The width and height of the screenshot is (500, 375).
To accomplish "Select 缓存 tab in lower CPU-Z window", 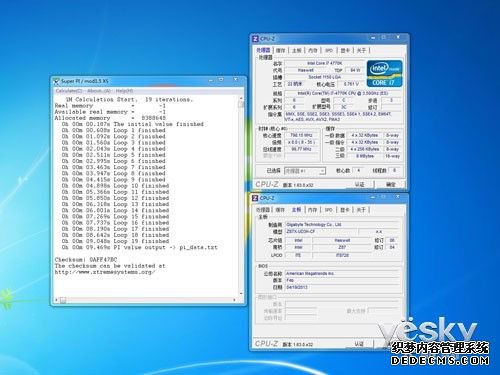I will (280, 210).
